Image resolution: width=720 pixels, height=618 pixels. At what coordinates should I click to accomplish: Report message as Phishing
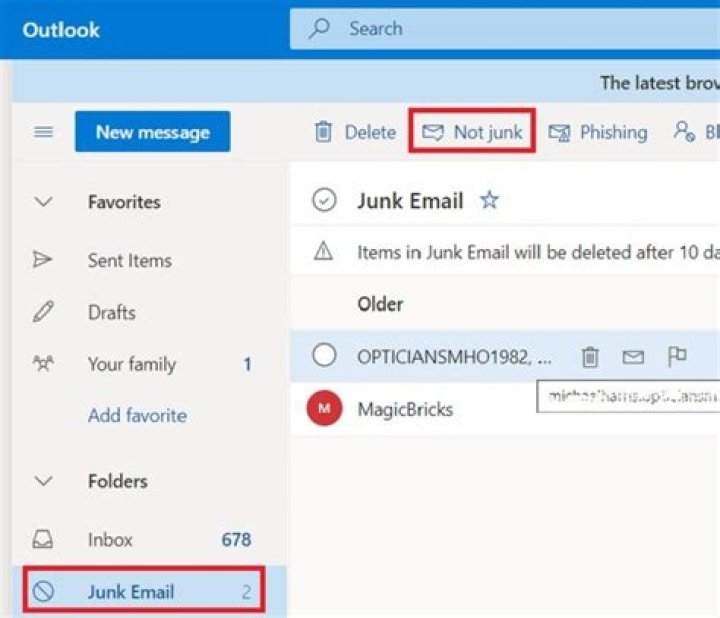click(x=597, y=132)
